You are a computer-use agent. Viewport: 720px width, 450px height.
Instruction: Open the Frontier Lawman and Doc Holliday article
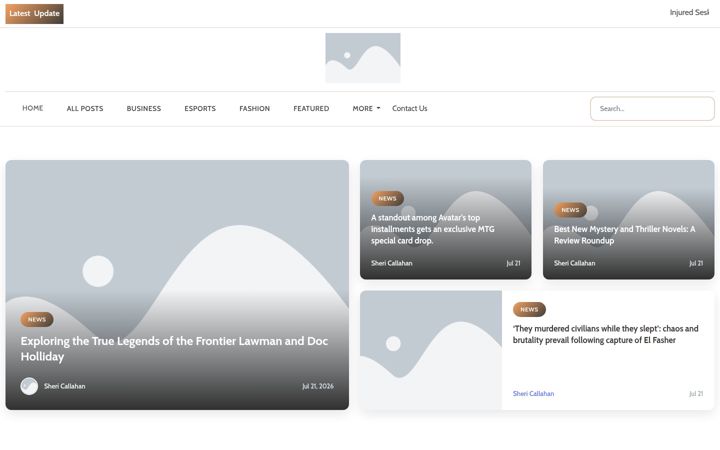coord(174,349)
